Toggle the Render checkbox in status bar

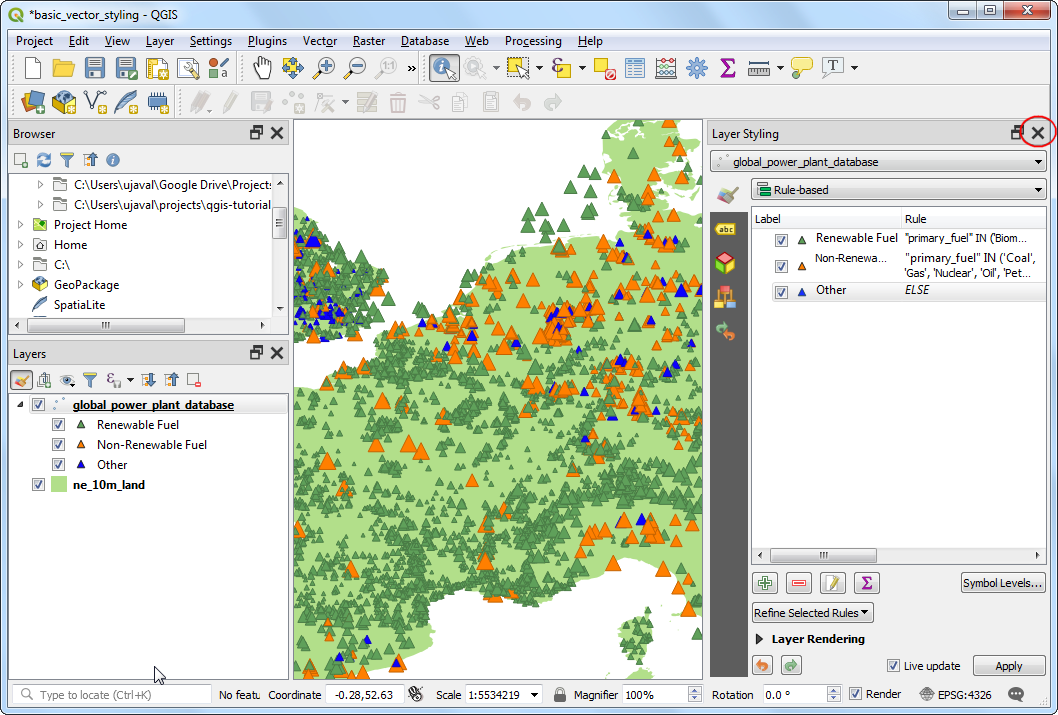pyautogui.click(x=855, y=694)
